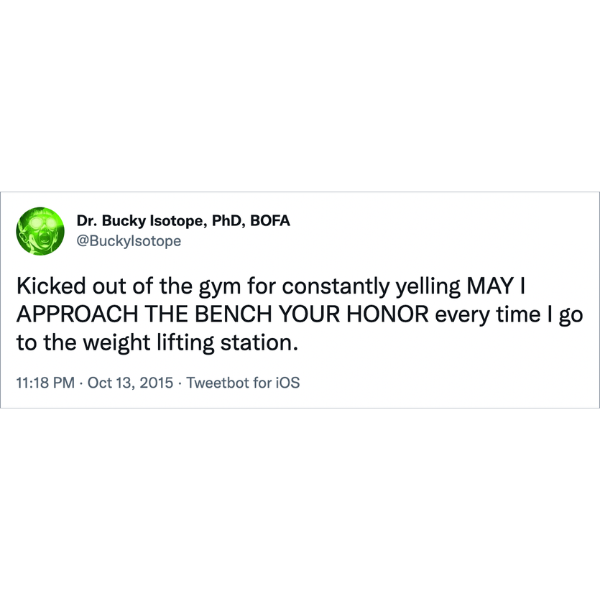Click APPROACH in the tweet text

click(x=77, y=314)
